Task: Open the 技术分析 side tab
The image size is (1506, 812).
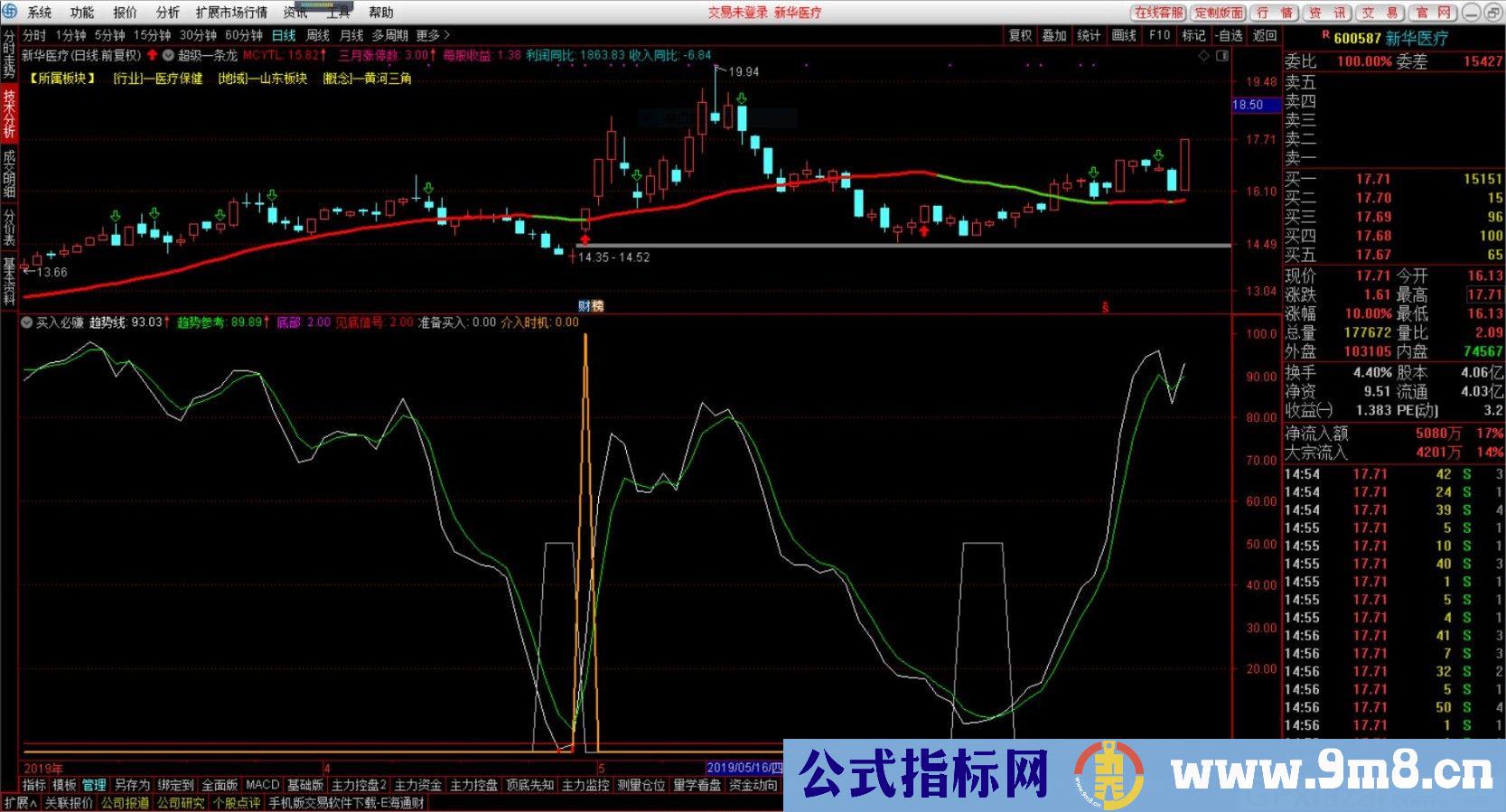Action: click(9, 113)
